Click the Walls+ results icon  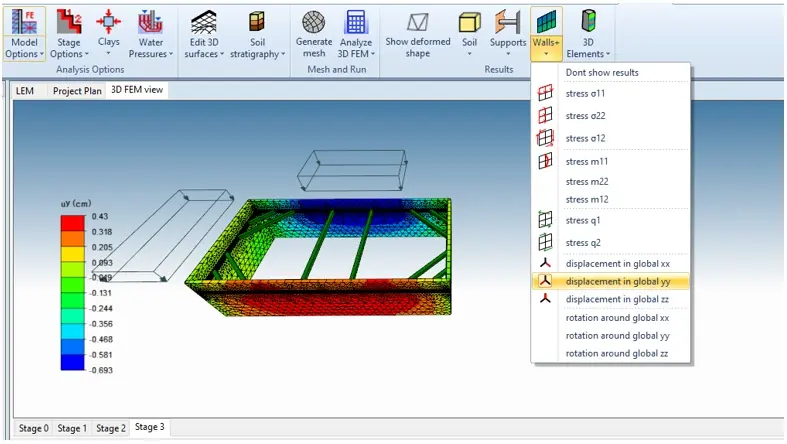point(546,23)
